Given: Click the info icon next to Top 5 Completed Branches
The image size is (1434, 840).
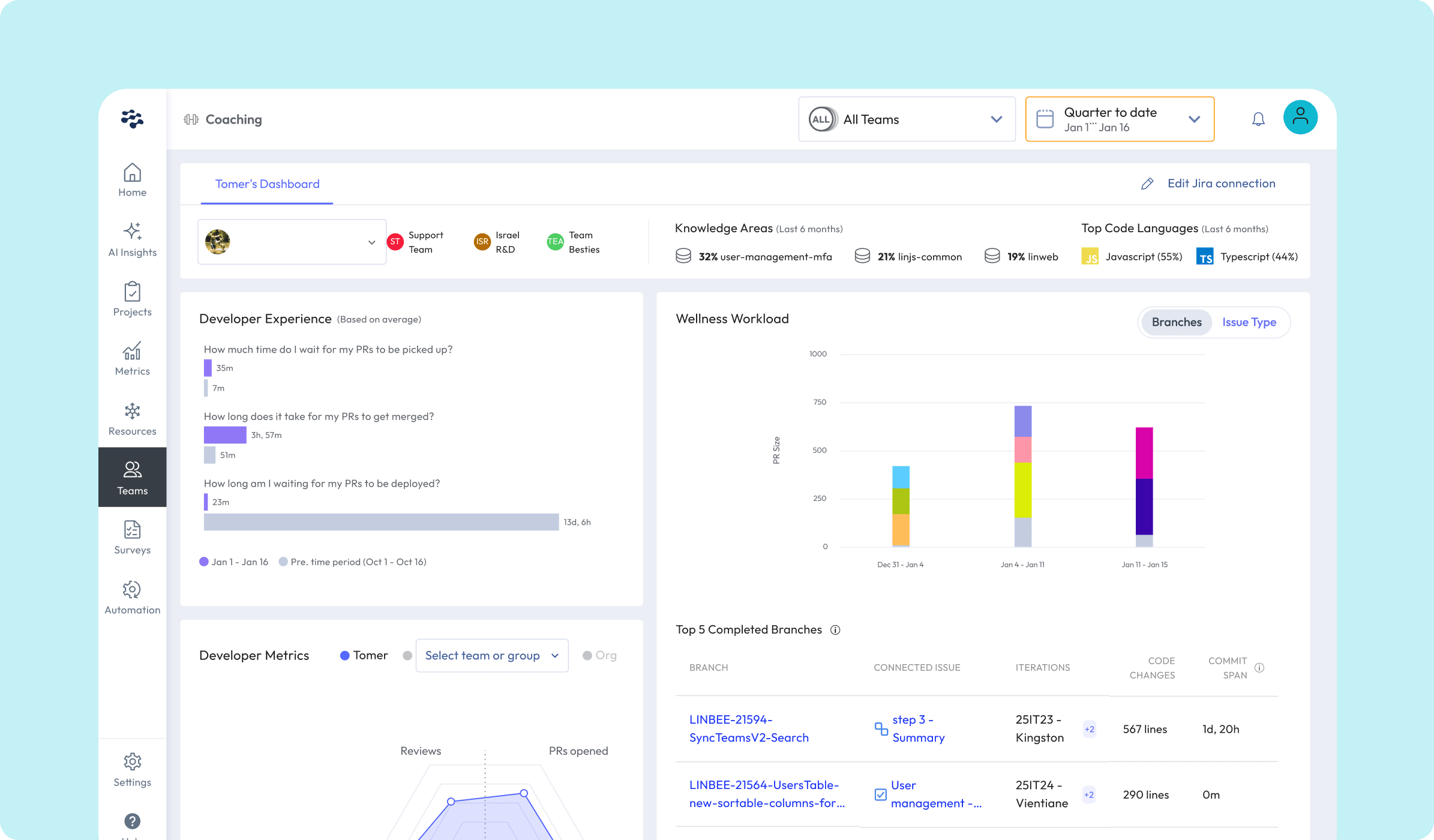Looking at the screenshot, I should [835, 629].
